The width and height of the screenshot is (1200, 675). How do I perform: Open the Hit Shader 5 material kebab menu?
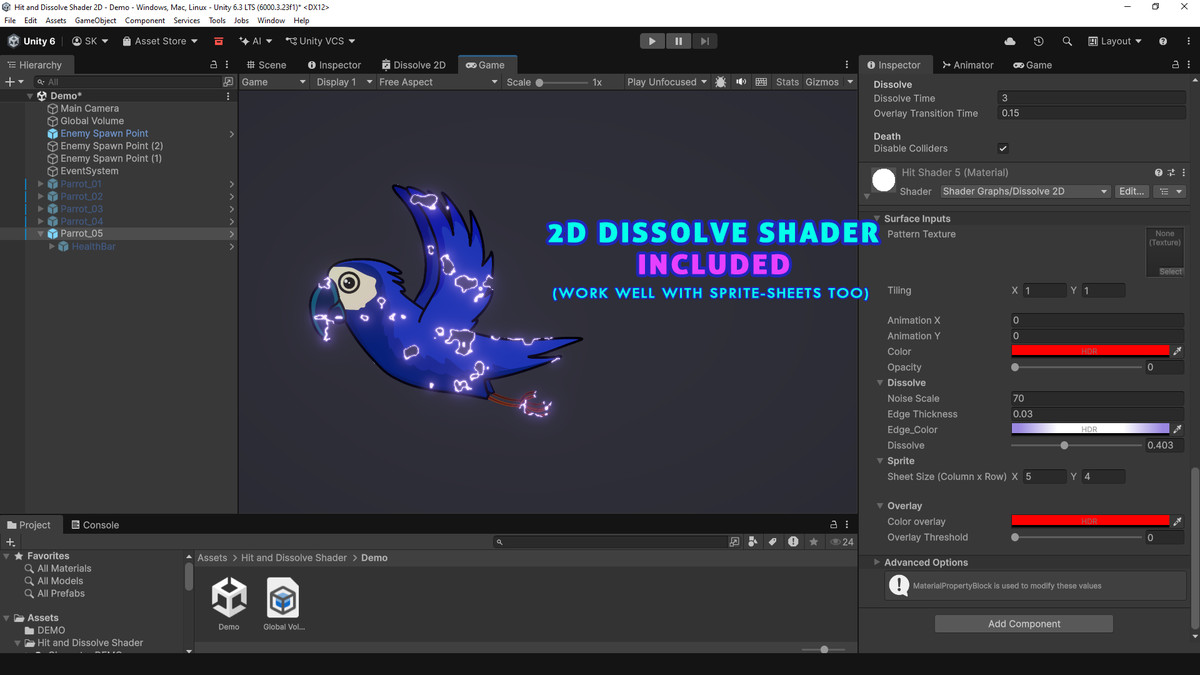(1183, 173)
